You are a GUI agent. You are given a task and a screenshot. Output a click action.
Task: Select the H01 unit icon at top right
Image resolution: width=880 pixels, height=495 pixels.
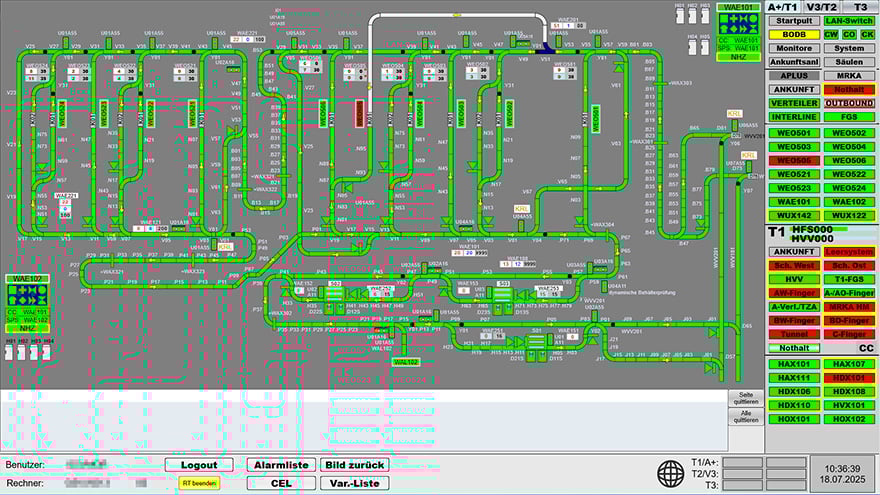pos(680,14)
